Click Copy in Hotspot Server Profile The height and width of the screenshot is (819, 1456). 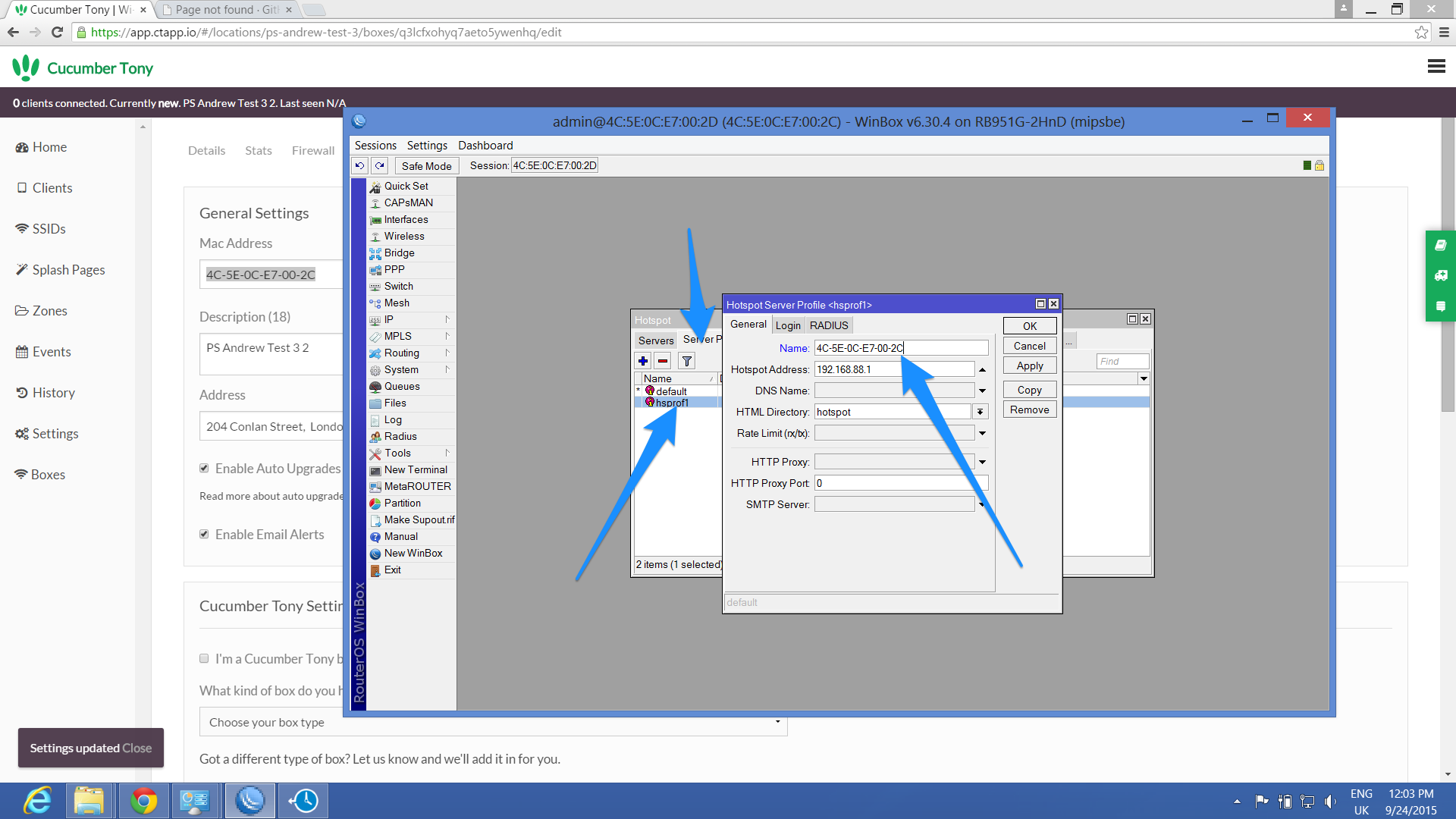click(x=1030, y=390)
